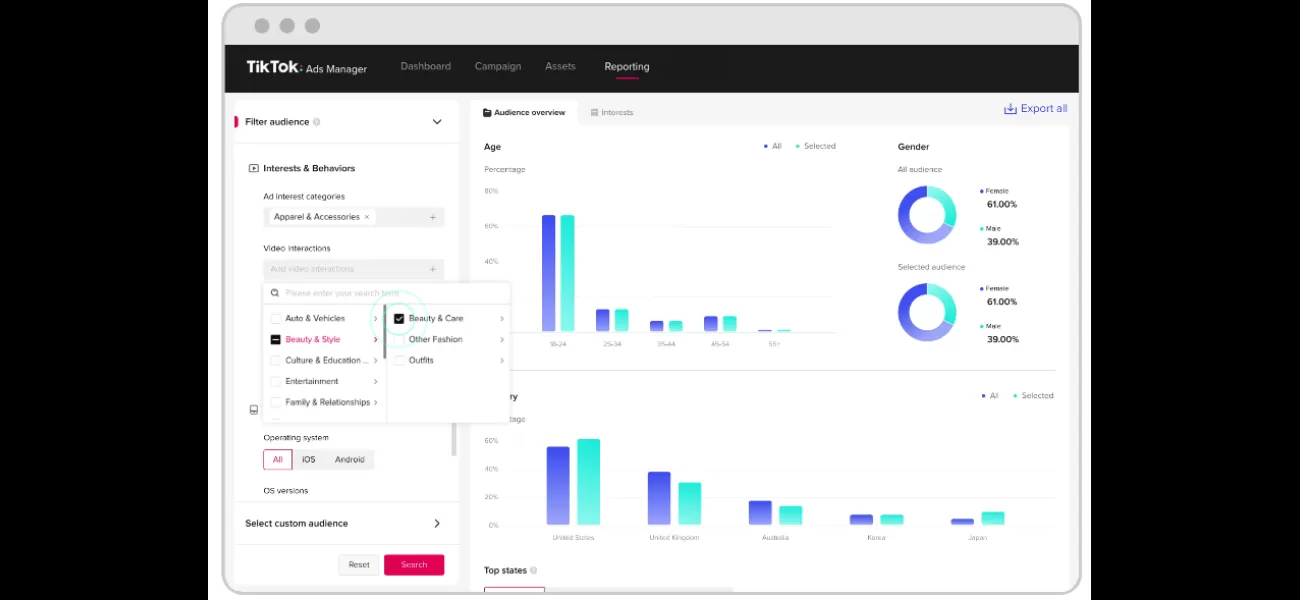Screen dimensions: 1300x600
Task: Click the plus icon in Video interactions field
Action: [x=433, y=269]
